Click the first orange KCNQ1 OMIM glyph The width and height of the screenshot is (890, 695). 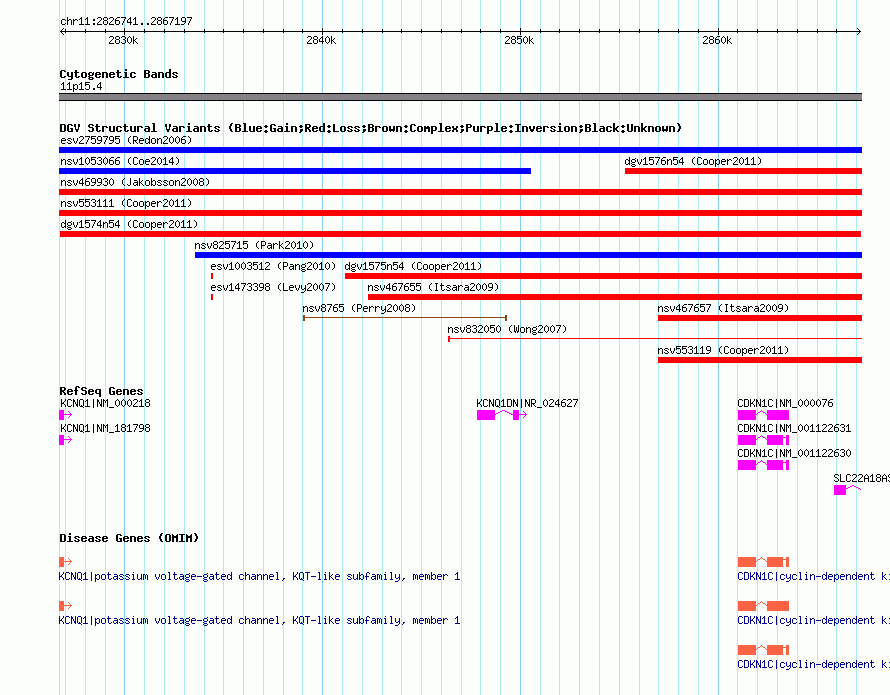65,562
